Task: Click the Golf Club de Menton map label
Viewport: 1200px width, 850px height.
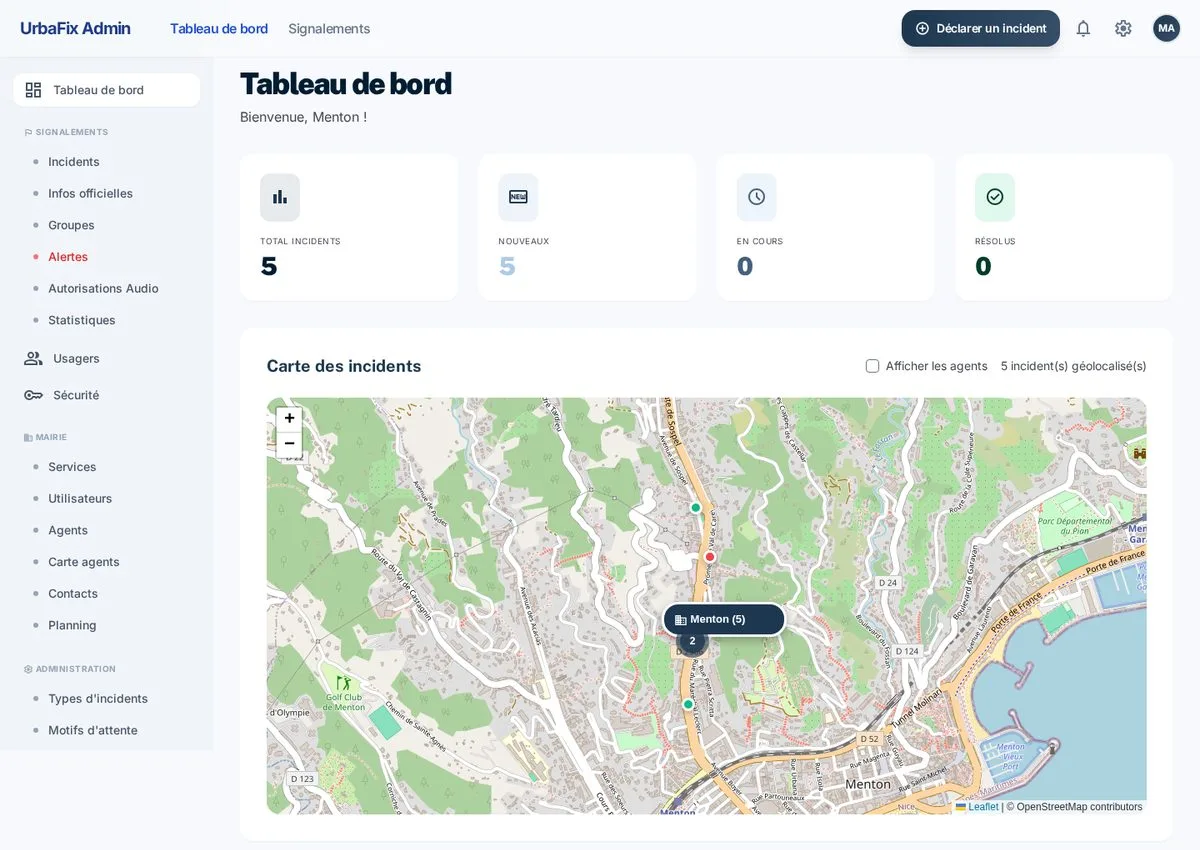Action: pos(344,701)
